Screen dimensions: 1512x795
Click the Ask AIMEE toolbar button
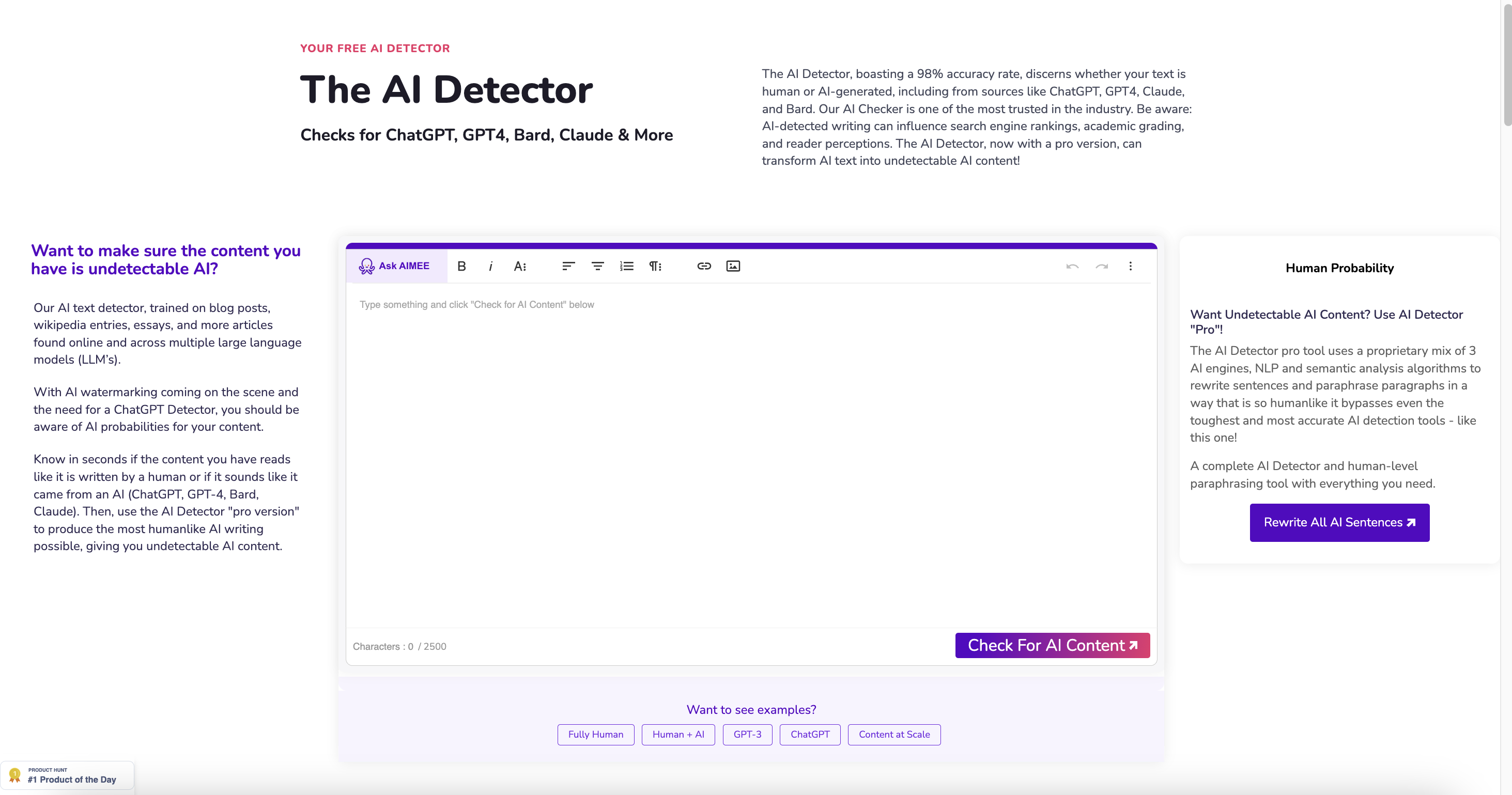pos(396,267)
